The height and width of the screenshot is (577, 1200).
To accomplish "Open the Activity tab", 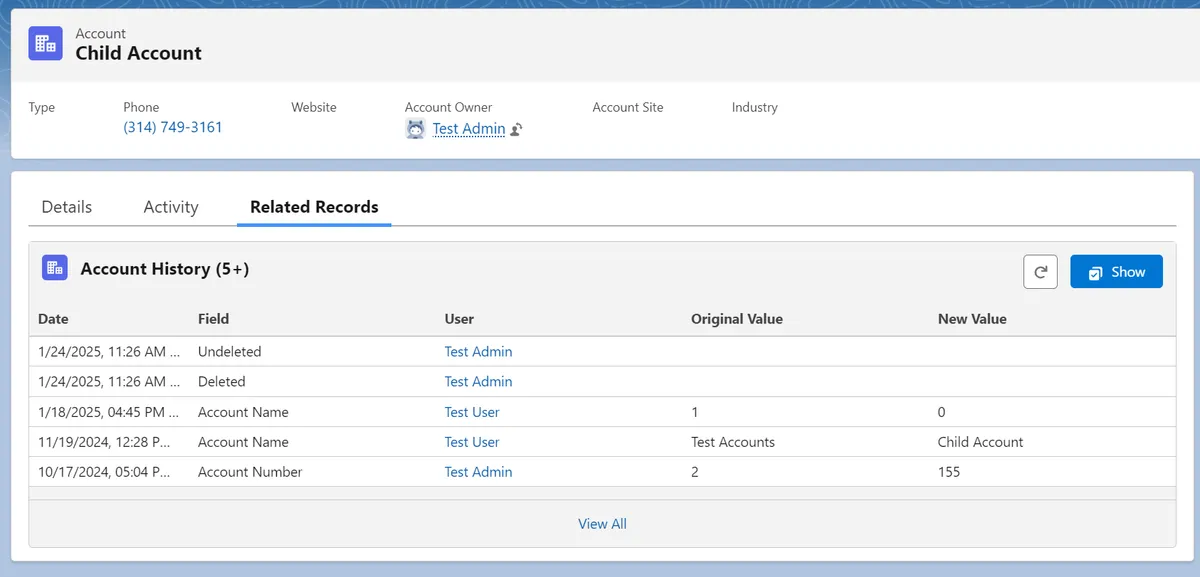I will (x=171, y=207).
